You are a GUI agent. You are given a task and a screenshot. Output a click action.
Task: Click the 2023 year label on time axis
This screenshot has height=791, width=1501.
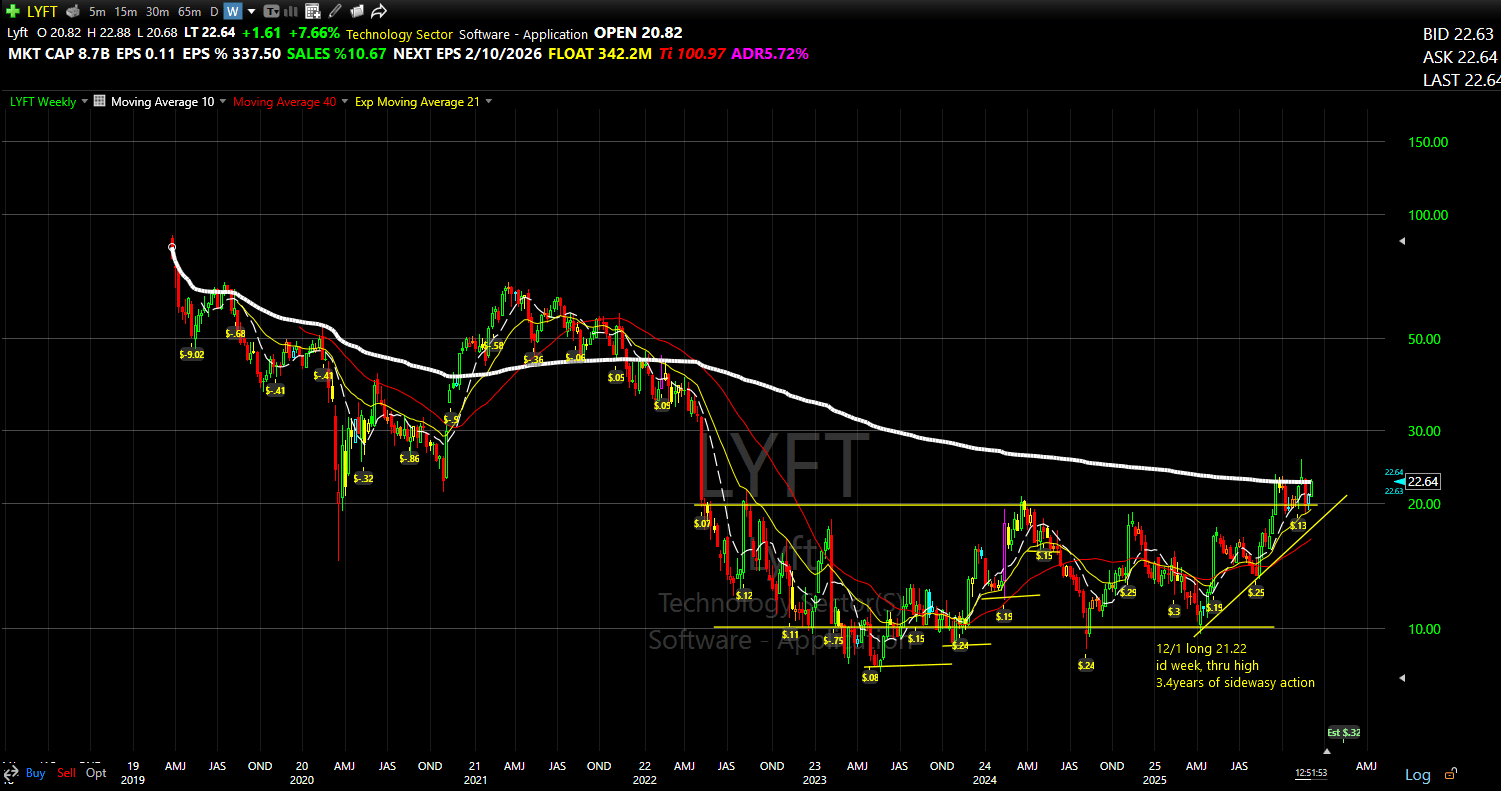click(814, 779)
